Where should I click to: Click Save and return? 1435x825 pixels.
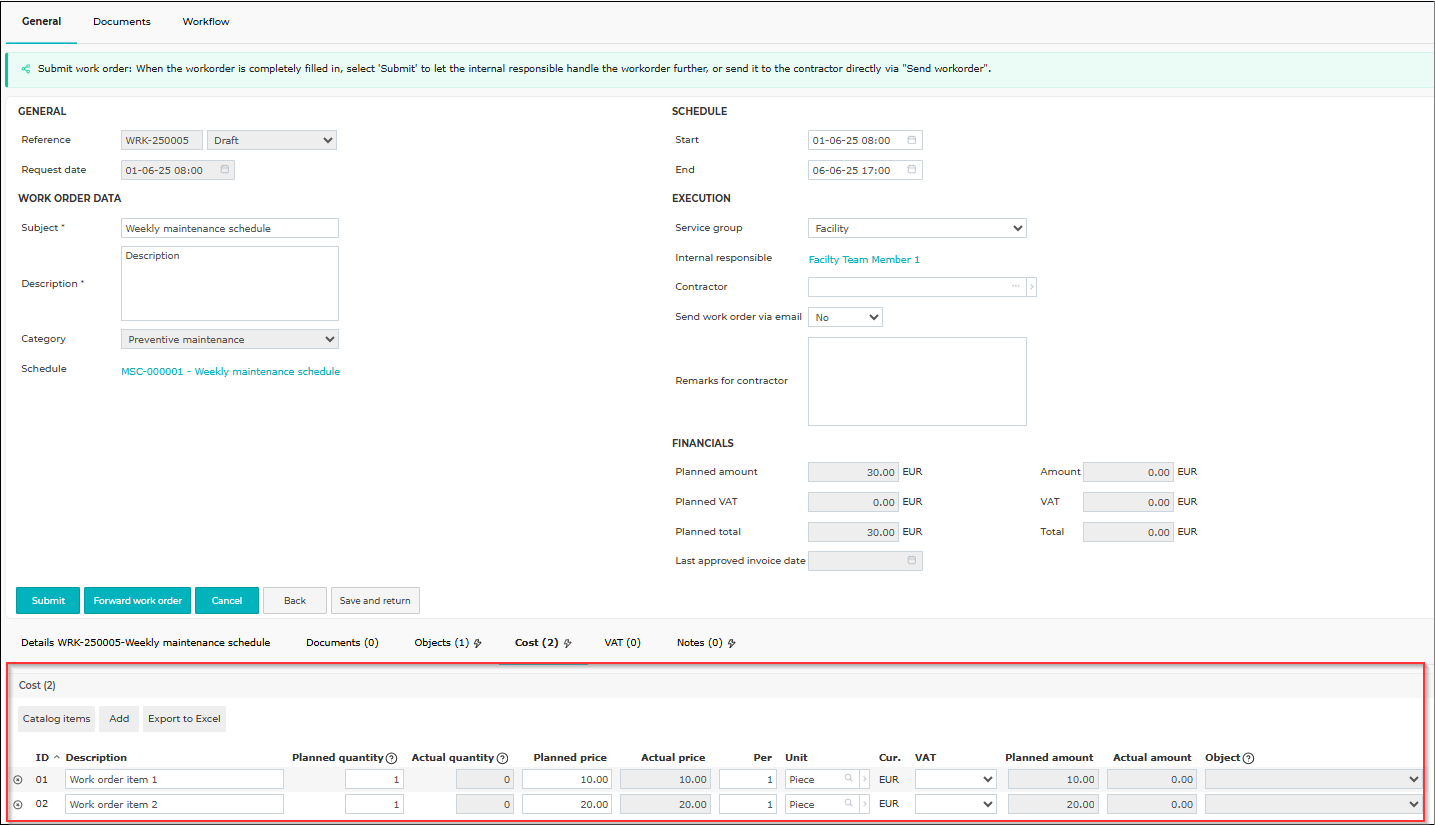[375, 600]
